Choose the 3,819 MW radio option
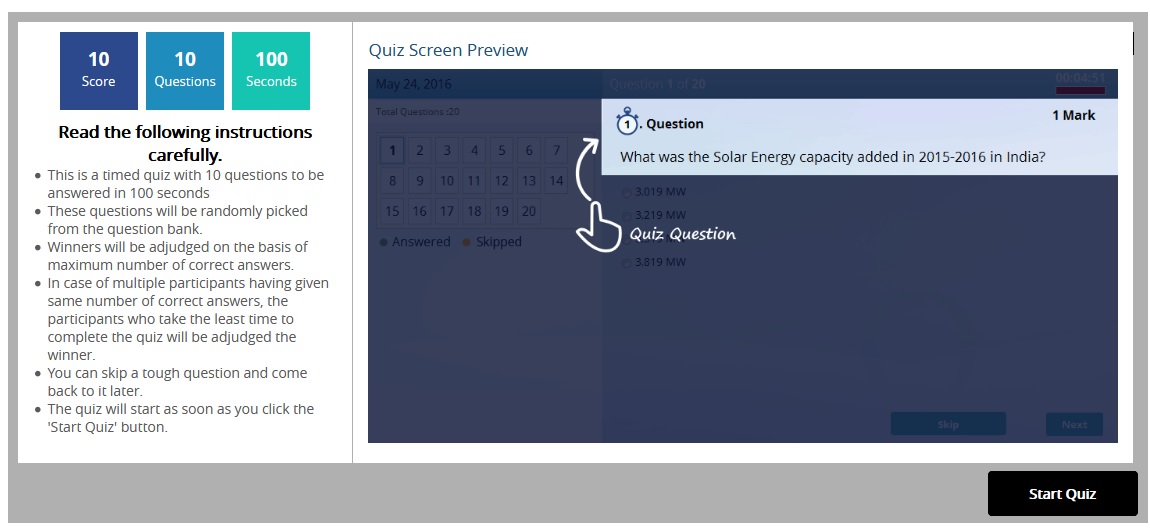This screenshot has height=528, width=1150. coord(627,263)
